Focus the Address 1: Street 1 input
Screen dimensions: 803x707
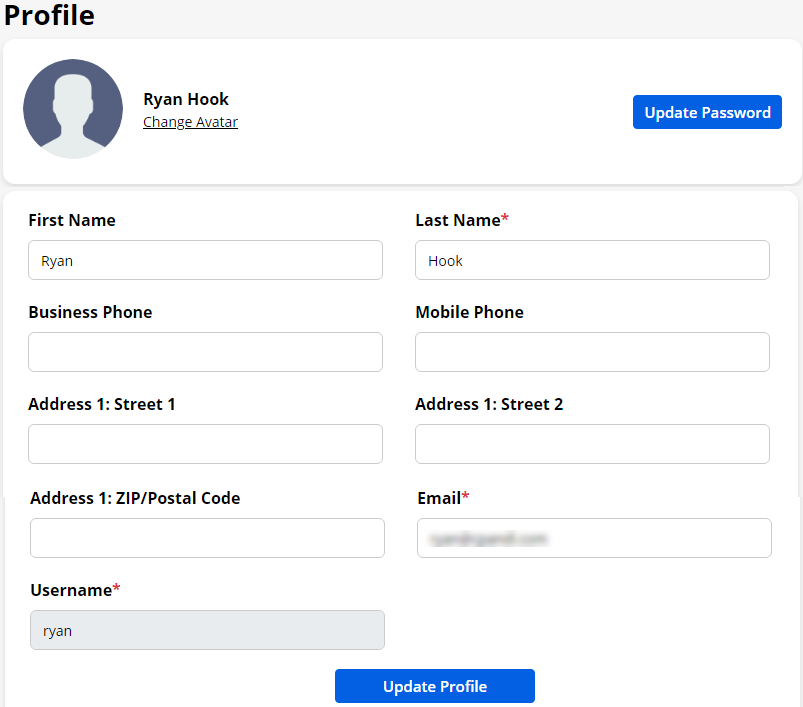pyautogui.click(x=205, y=444)
